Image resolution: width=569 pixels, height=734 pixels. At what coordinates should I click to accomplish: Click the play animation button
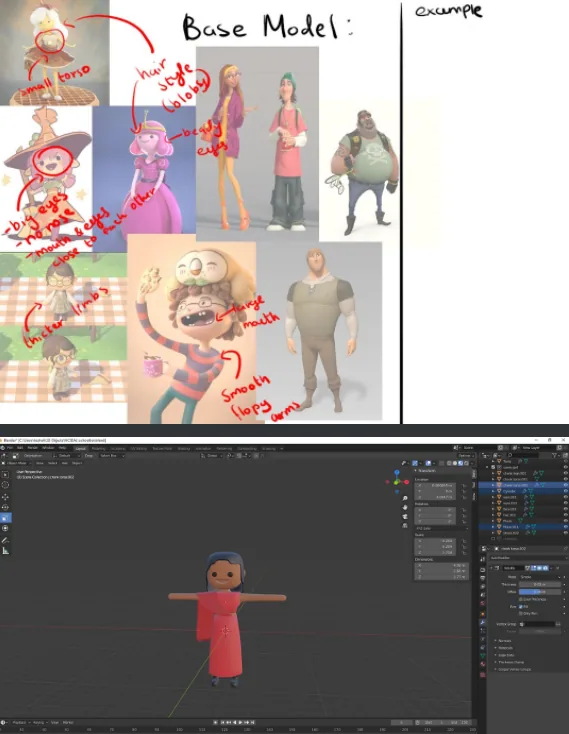click(x=241, y=722)
